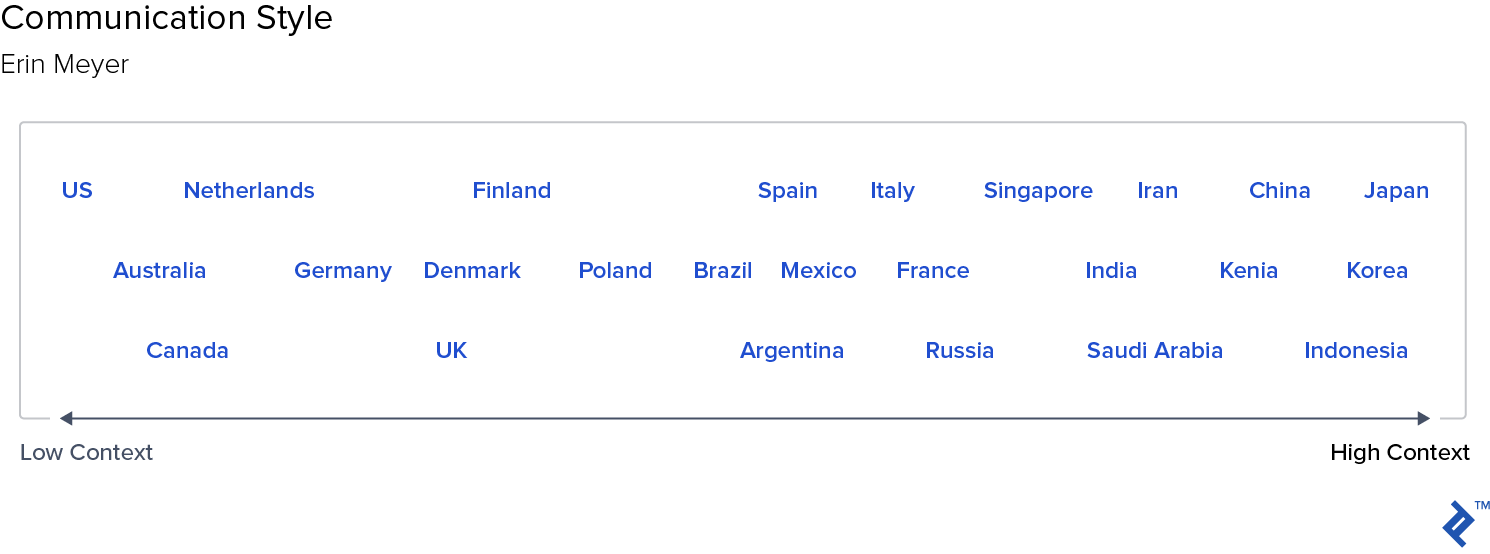Select Canada near low context end

187,350
